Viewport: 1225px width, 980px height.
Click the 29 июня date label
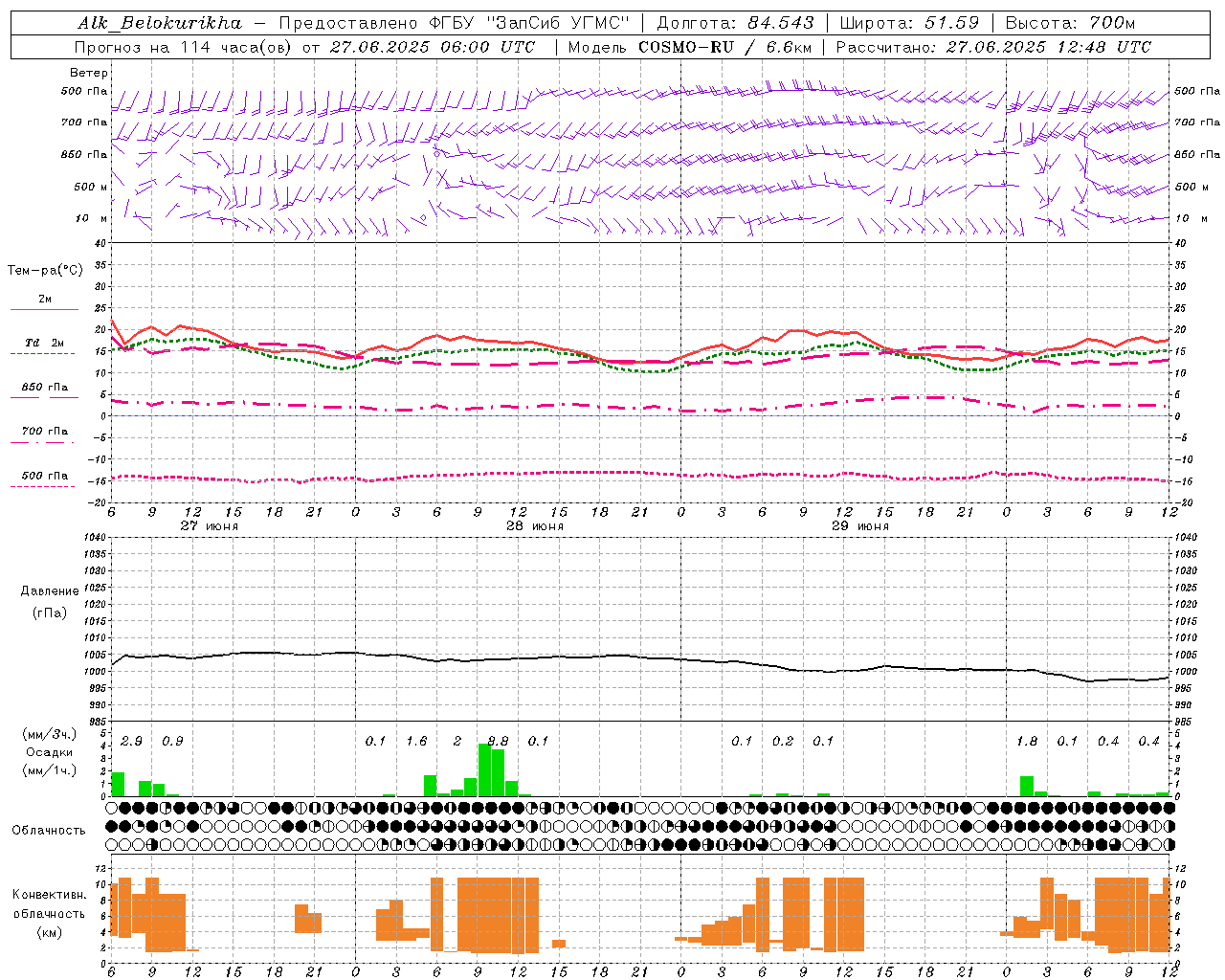click(859, 526)
